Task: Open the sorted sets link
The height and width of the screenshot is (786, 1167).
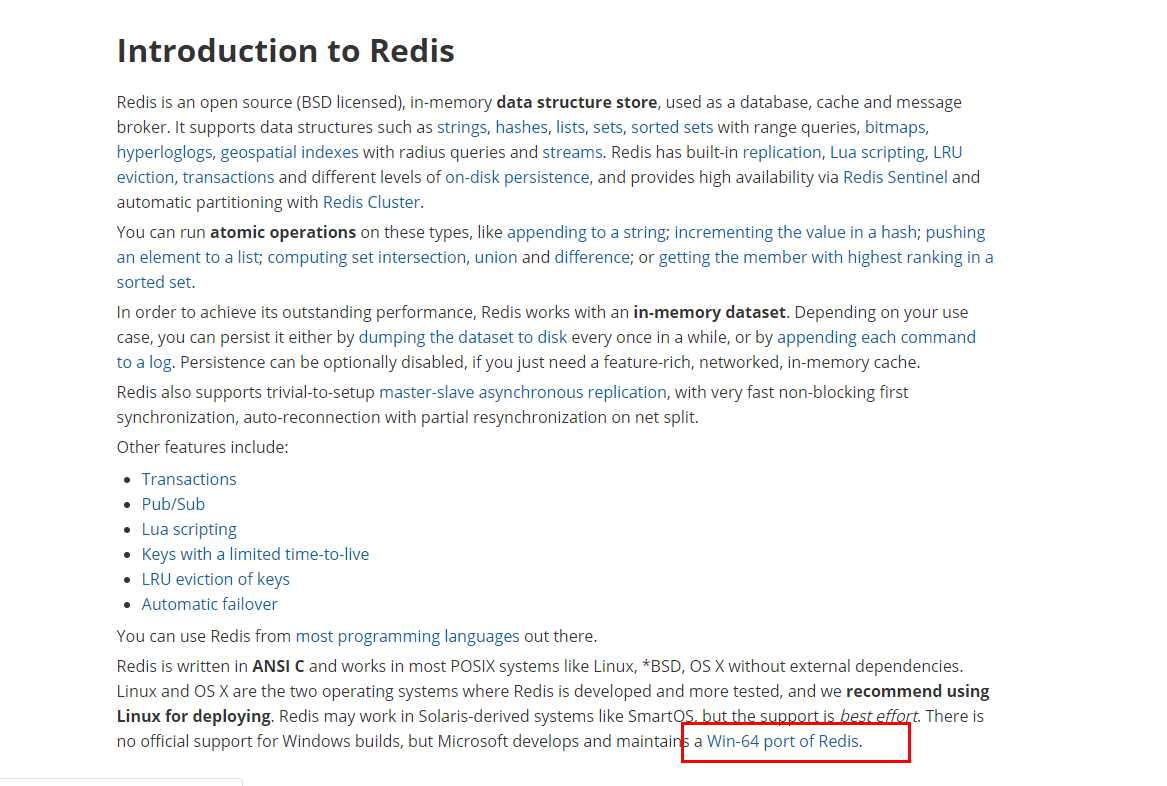Action: coord(672,127)
